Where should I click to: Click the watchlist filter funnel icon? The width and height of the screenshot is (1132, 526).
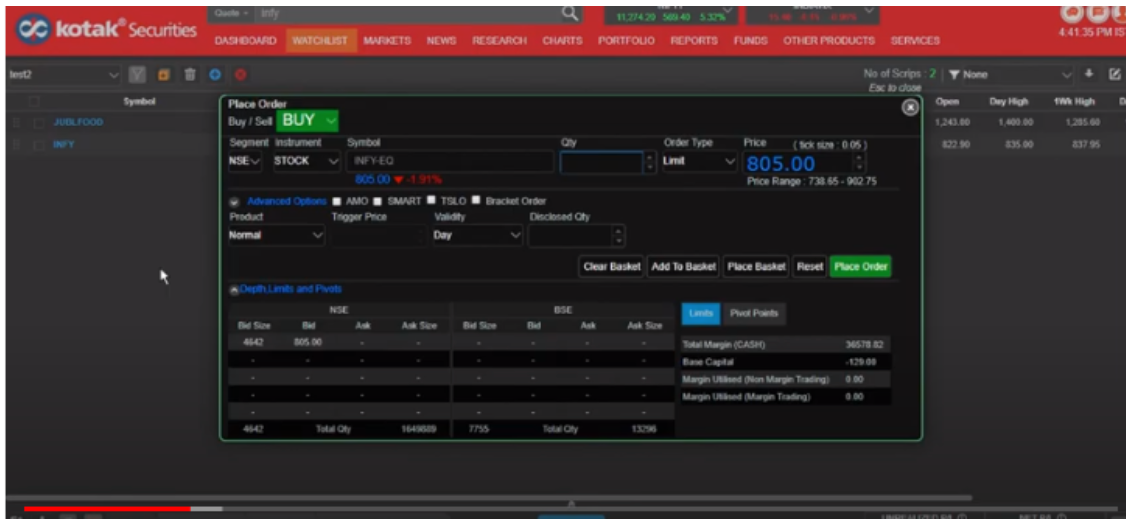139,75
